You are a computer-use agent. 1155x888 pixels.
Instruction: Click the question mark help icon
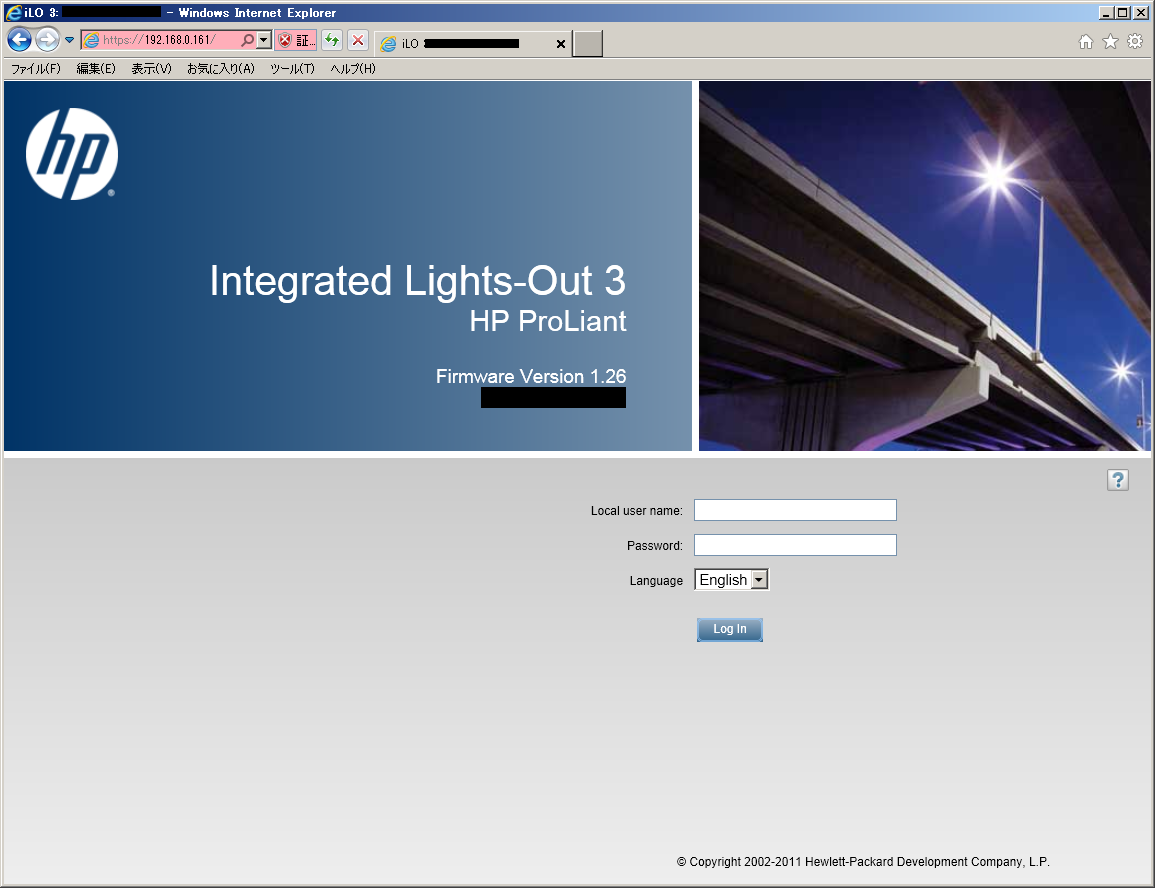tap(1117, 480)
